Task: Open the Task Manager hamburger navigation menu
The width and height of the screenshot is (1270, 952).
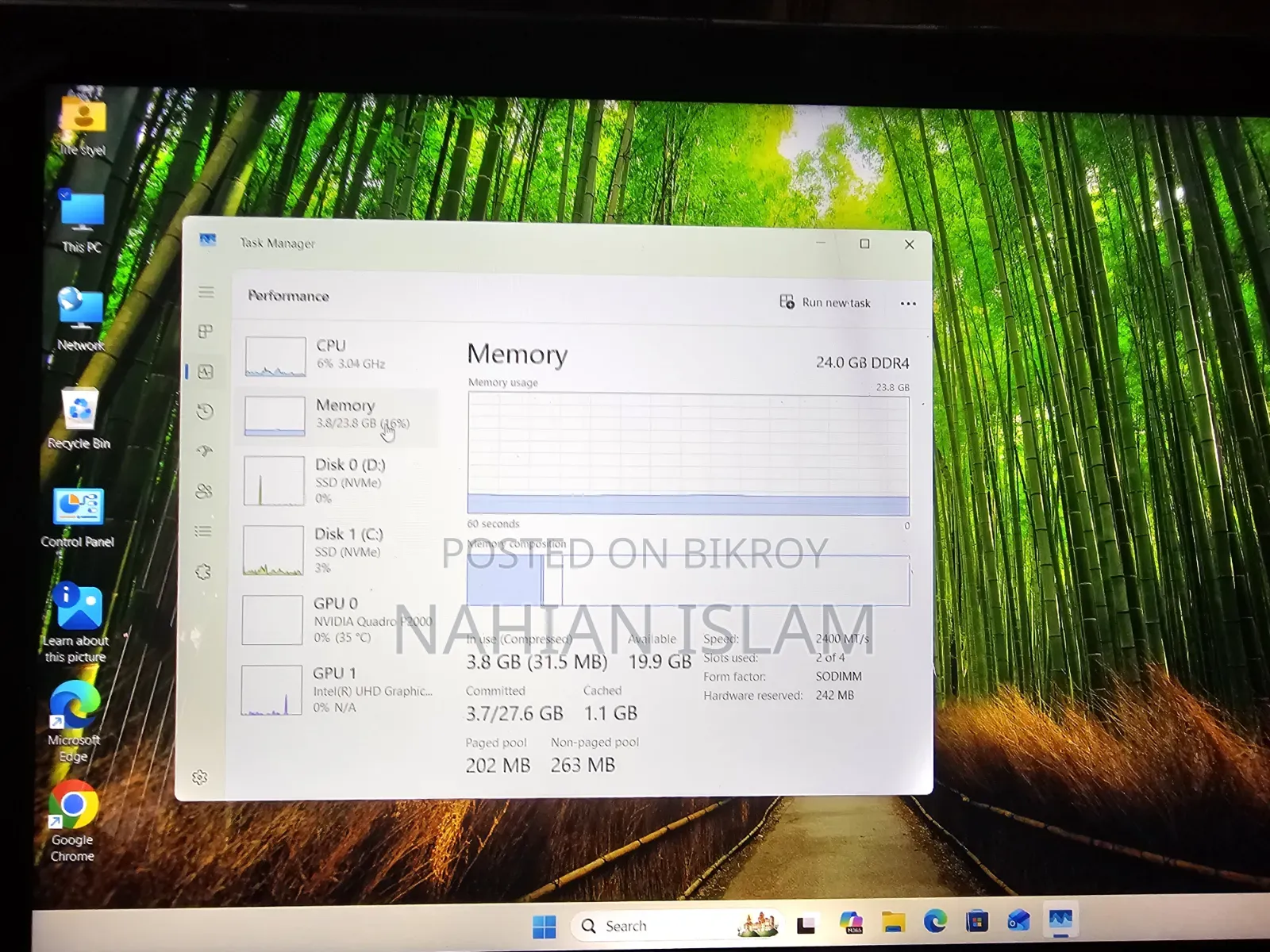Action: tap(206, 292)
